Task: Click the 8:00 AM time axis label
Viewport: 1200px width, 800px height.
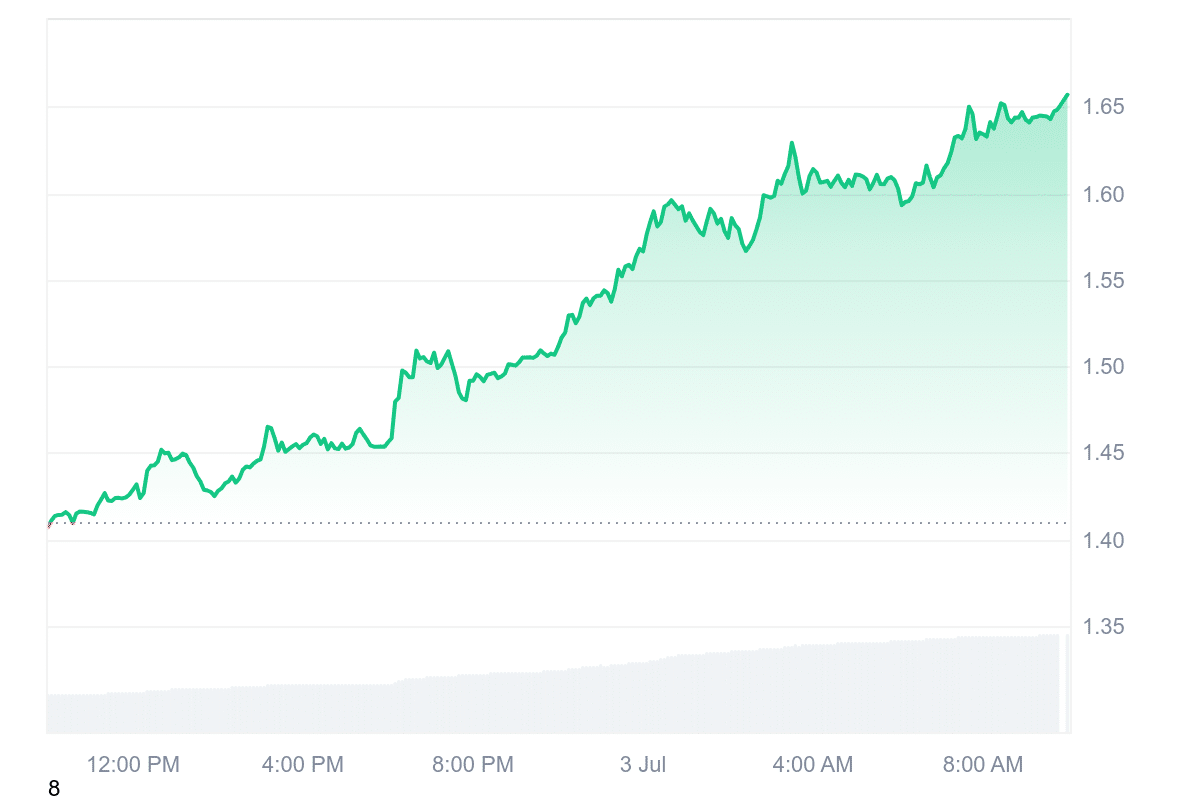Action: tap(983, 765)
